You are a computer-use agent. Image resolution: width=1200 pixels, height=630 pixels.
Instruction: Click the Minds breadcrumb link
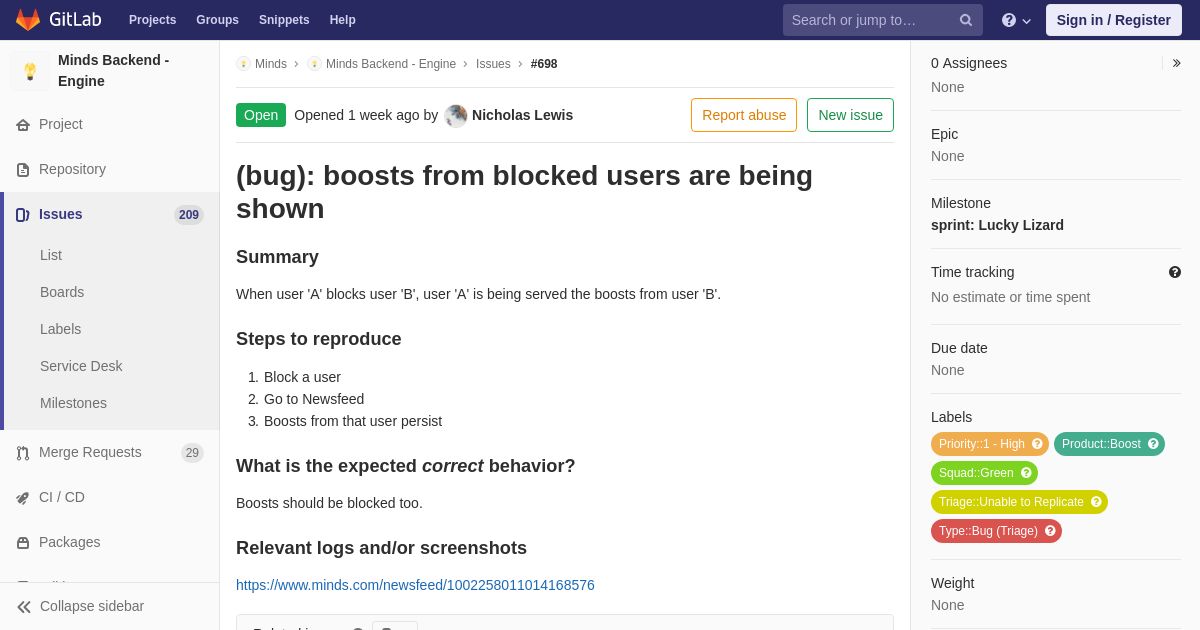click(271, 64)
